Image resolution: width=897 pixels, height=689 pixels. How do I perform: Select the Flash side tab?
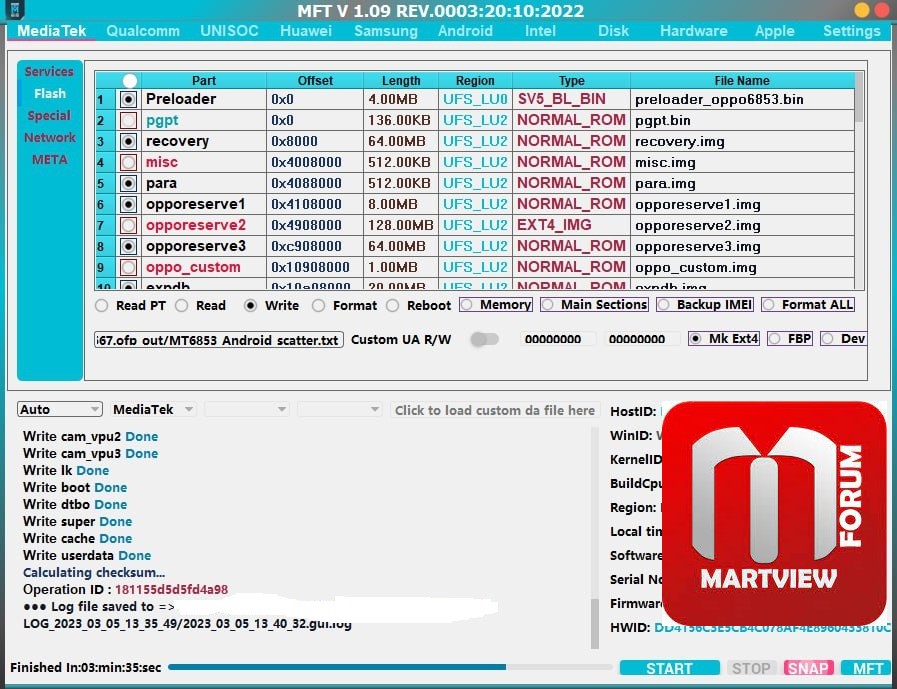50,93
